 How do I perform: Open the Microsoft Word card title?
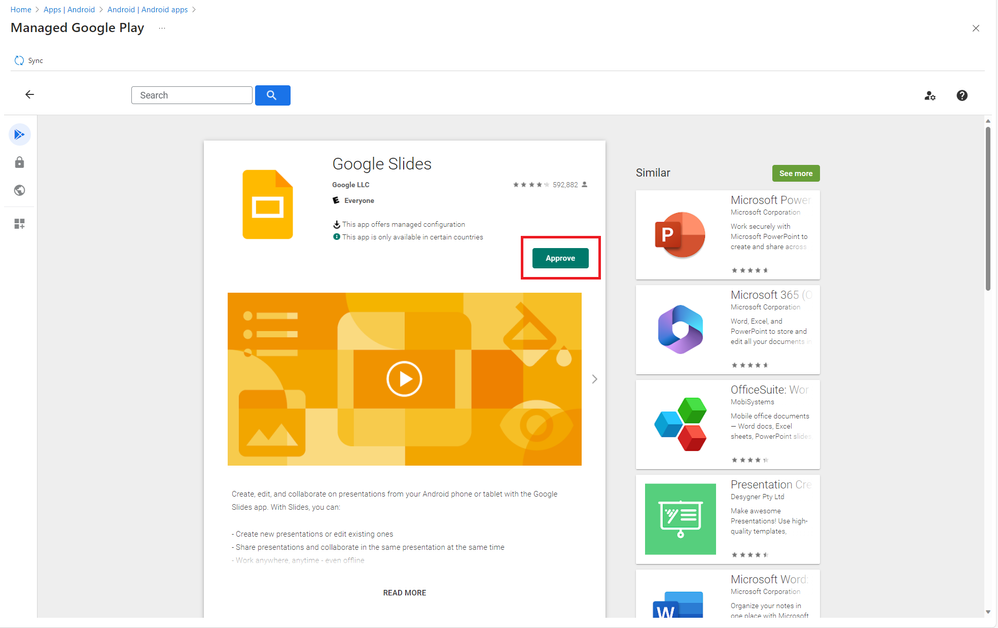pos(770,579)
